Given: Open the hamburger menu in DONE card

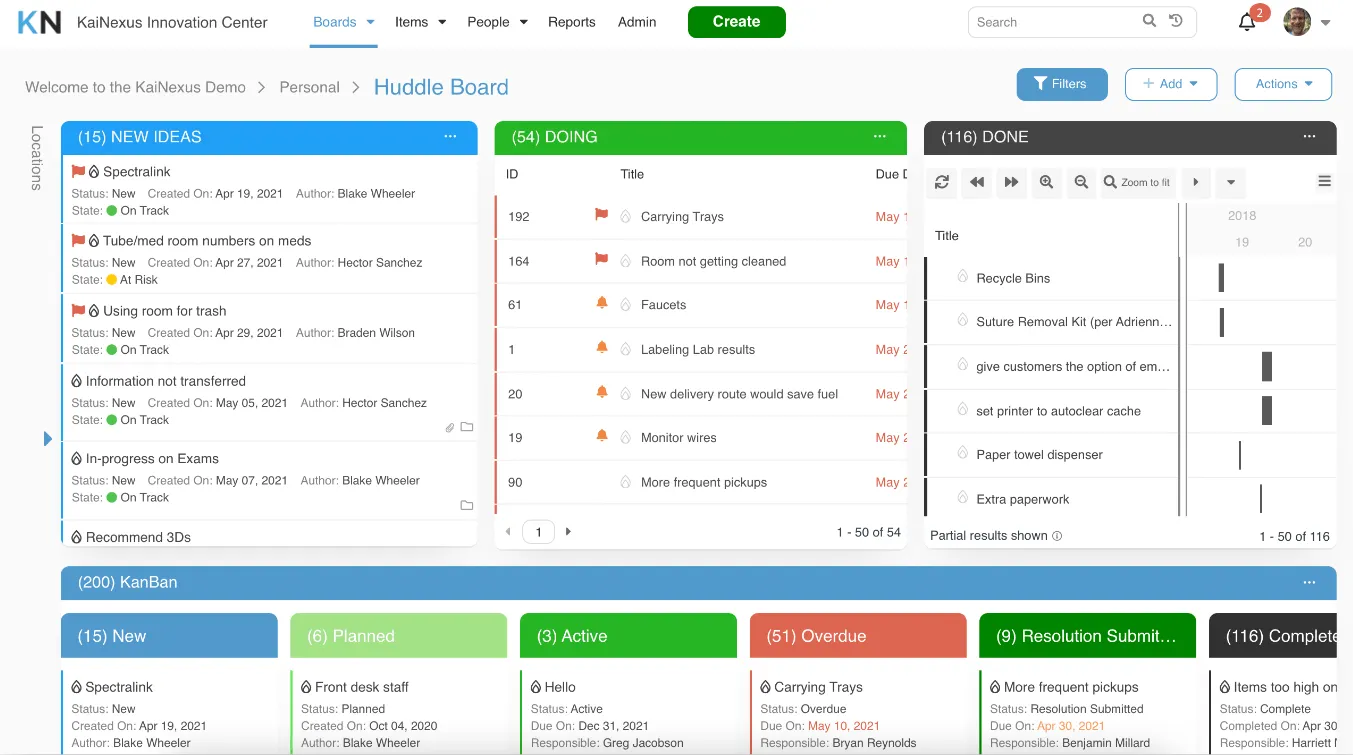Looking at the screenshot, I should coord(1324,181).
